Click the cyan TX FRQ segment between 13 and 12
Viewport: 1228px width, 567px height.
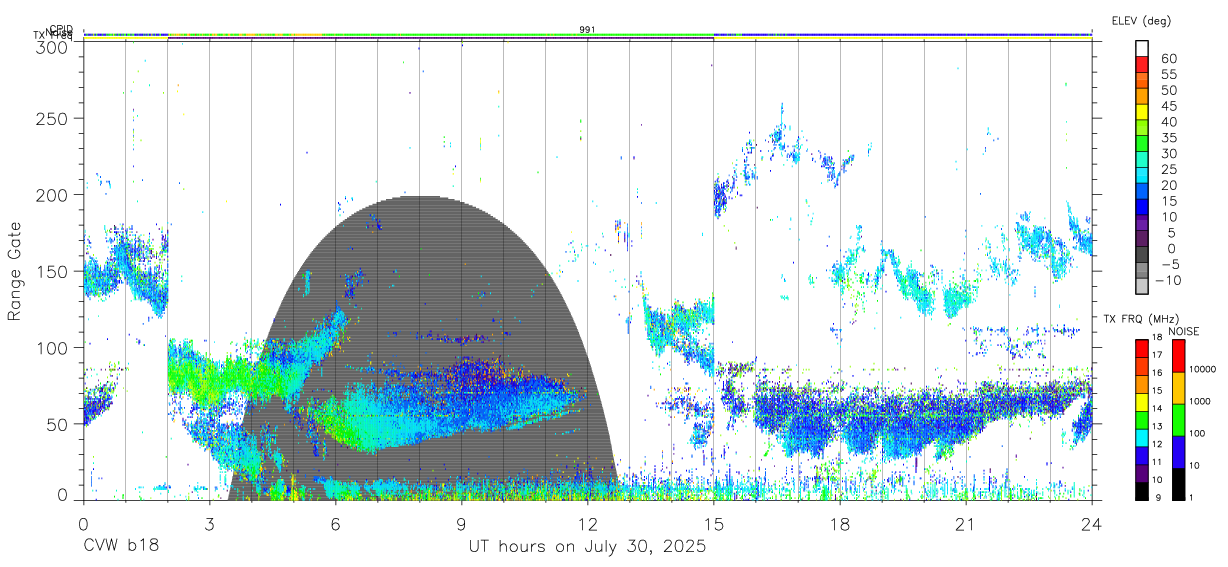[1141, 438]
